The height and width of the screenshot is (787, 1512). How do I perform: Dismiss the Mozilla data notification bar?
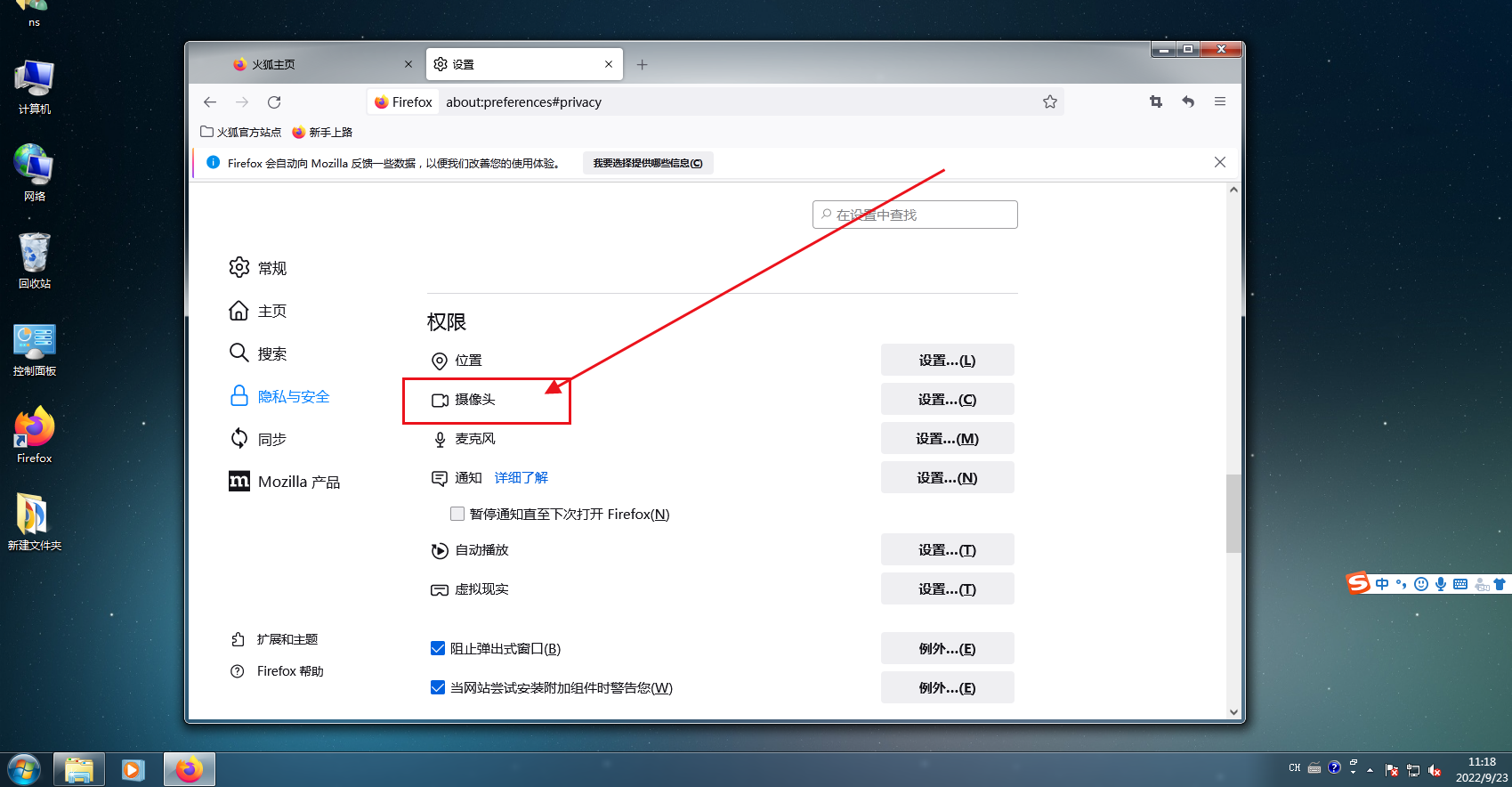(1220, 162)
